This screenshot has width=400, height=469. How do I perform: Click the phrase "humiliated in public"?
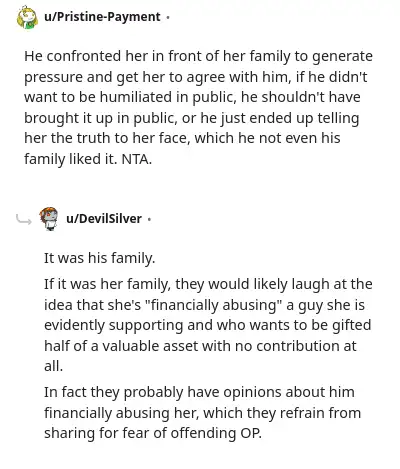pos(168,97)
